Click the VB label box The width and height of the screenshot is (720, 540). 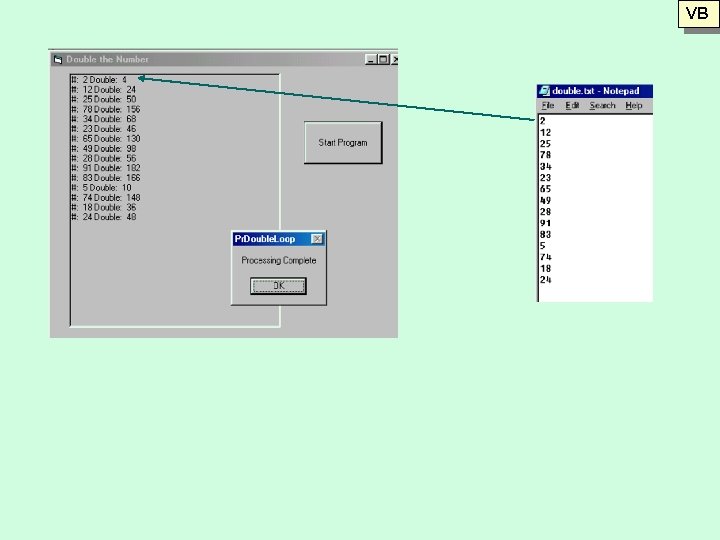tap(697, 14)
